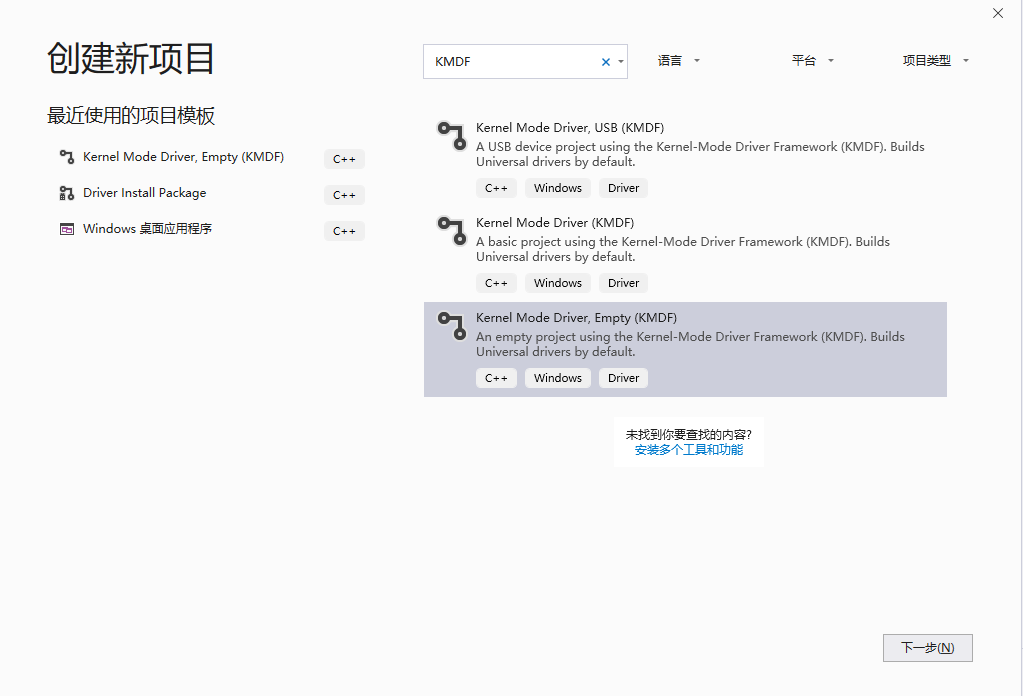The width and height of the screenshot is (1023, 696).
Task: Click the Windows 桌面应用程序 monitor icon
Action: 66,229
